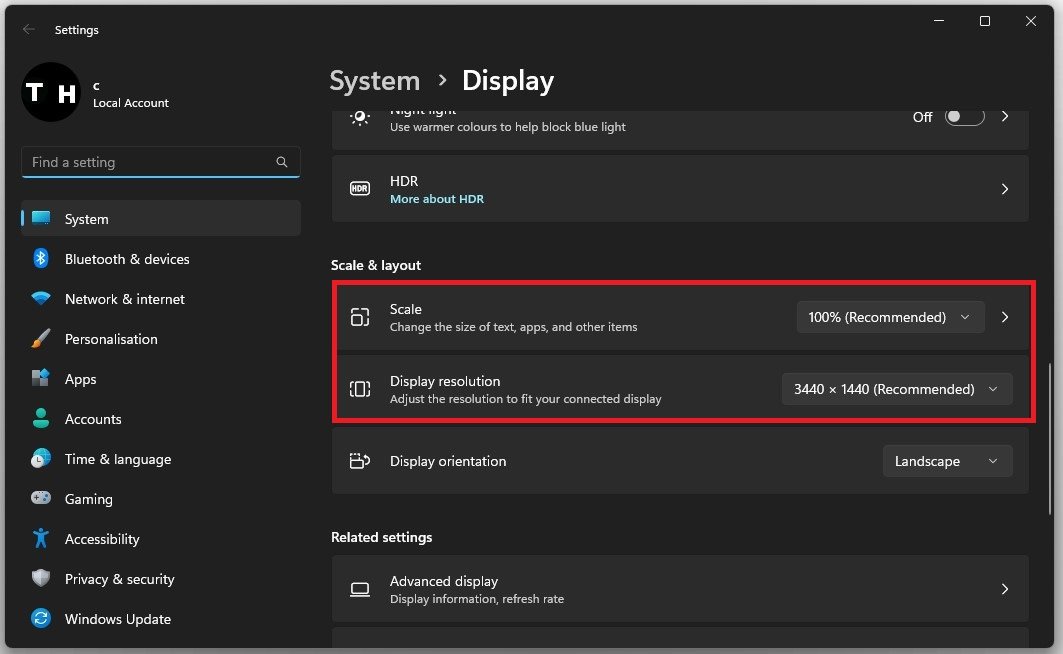The width and height of the screenshot is (1063, 654).
Task: Open the Display resolution dropdown
Action: coord(896,389)
